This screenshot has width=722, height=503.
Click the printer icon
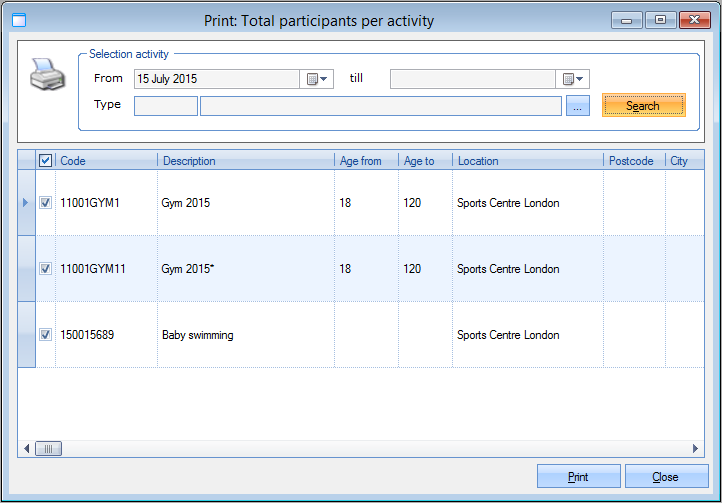(x=48, y=75)
